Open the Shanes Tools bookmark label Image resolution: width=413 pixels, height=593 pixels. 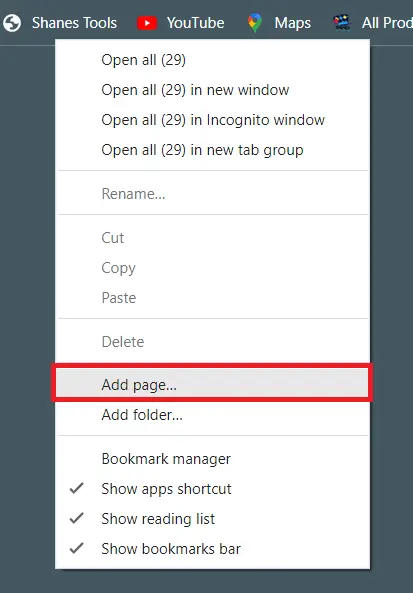click(x=74, y=23)
